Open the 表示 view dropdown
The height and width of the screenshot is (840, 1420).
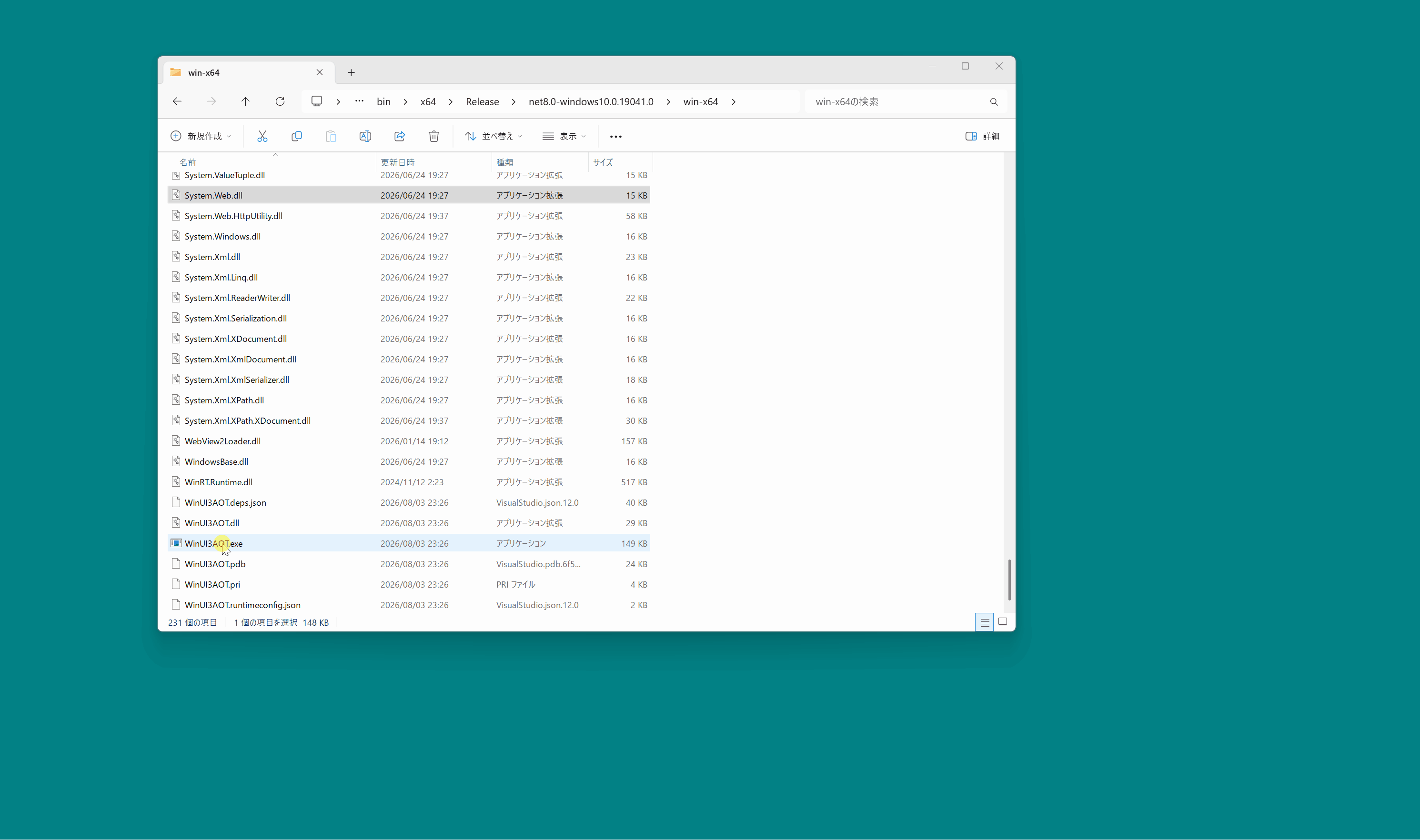point(564,136)
